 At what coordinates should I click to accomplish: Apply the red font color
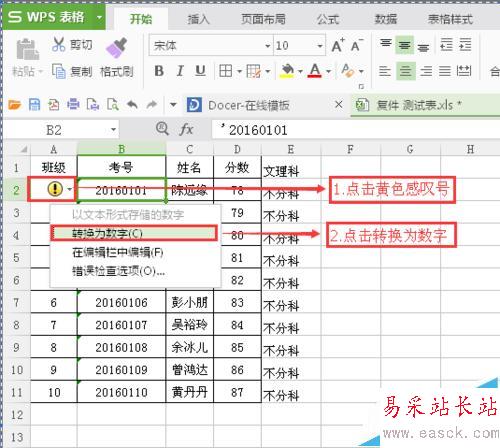[315, 71]
